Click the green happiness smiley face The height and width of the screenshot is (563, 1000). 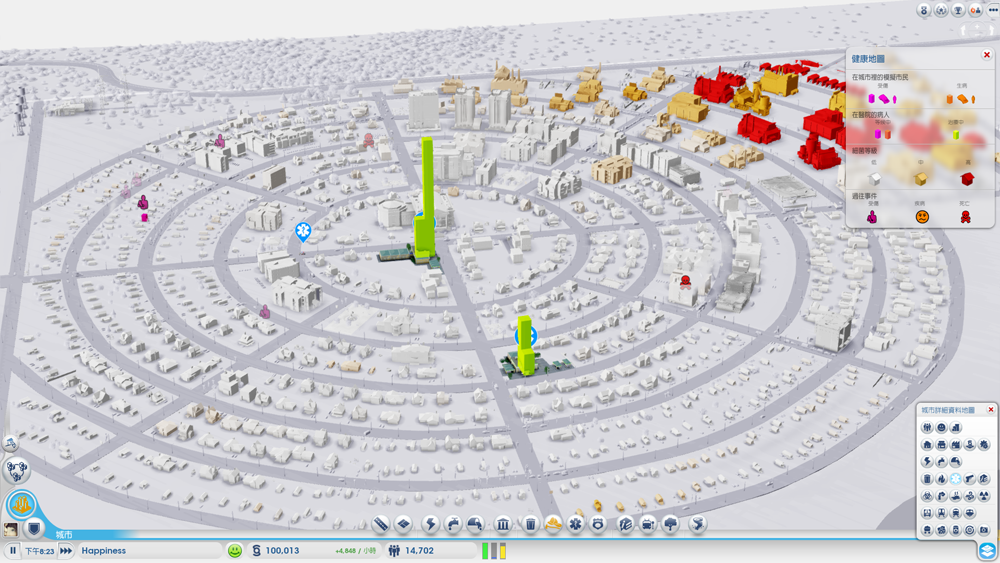[235, 550]
